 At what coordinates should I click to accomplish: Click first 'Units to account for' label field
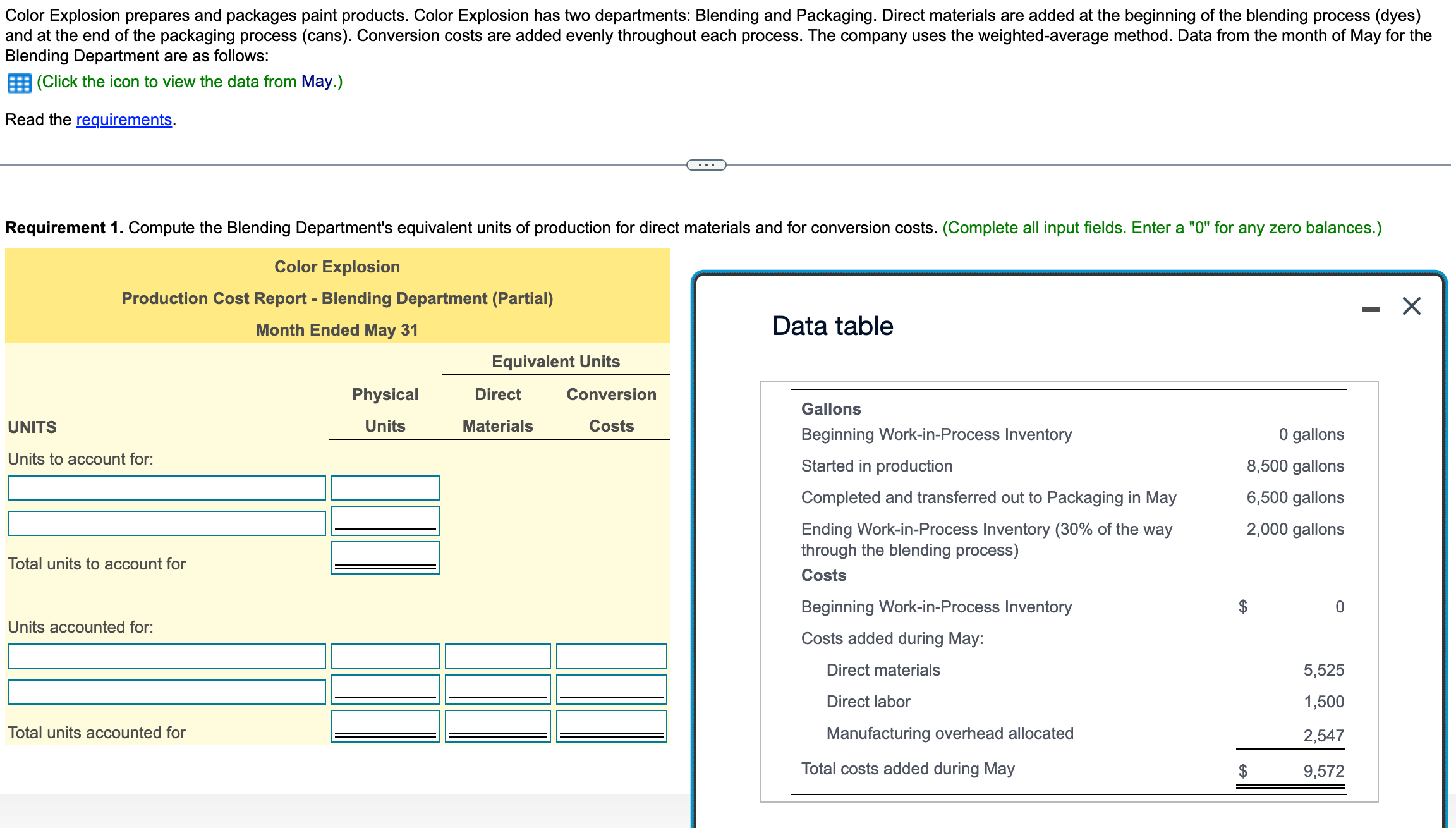click(166, 488)
